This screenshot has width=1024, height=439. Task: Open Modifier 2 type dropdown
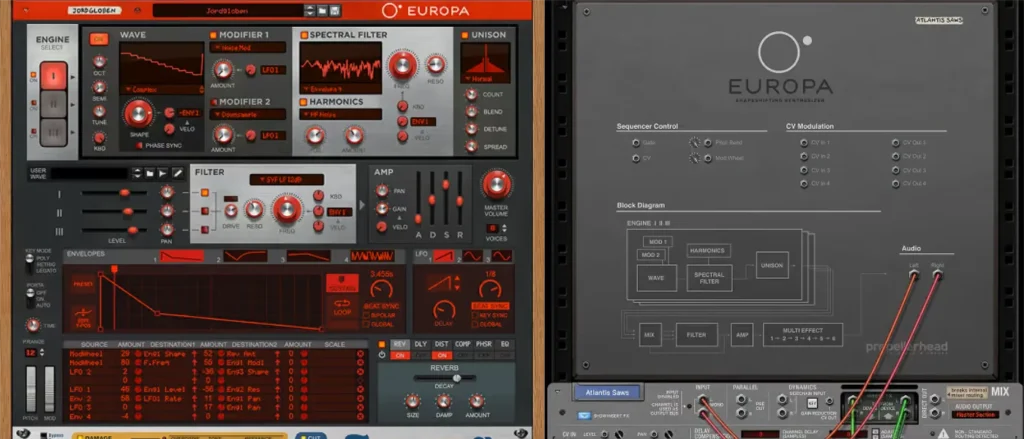pos(248,114)
